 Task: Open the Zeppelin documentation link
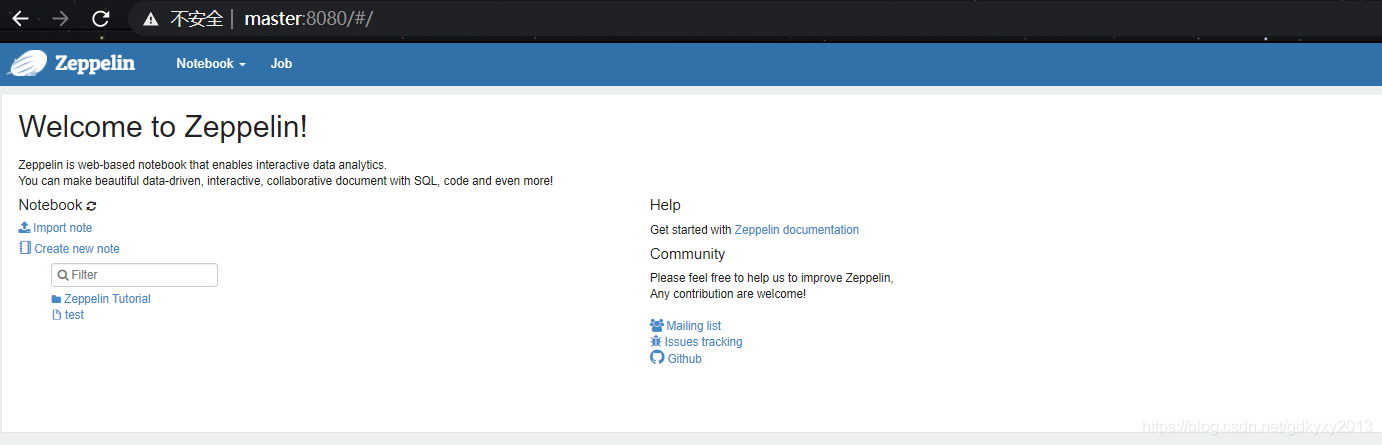point(797,230)
